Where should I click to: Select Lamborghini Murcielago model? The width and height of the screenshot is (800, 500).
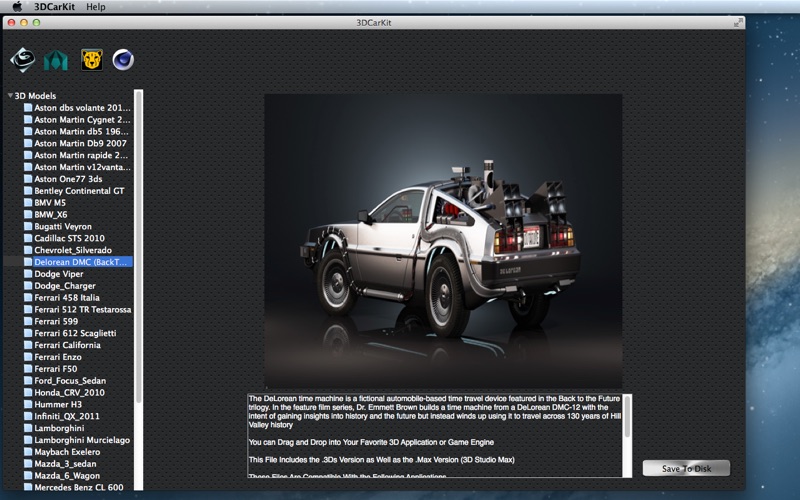[x=82, y=440]
